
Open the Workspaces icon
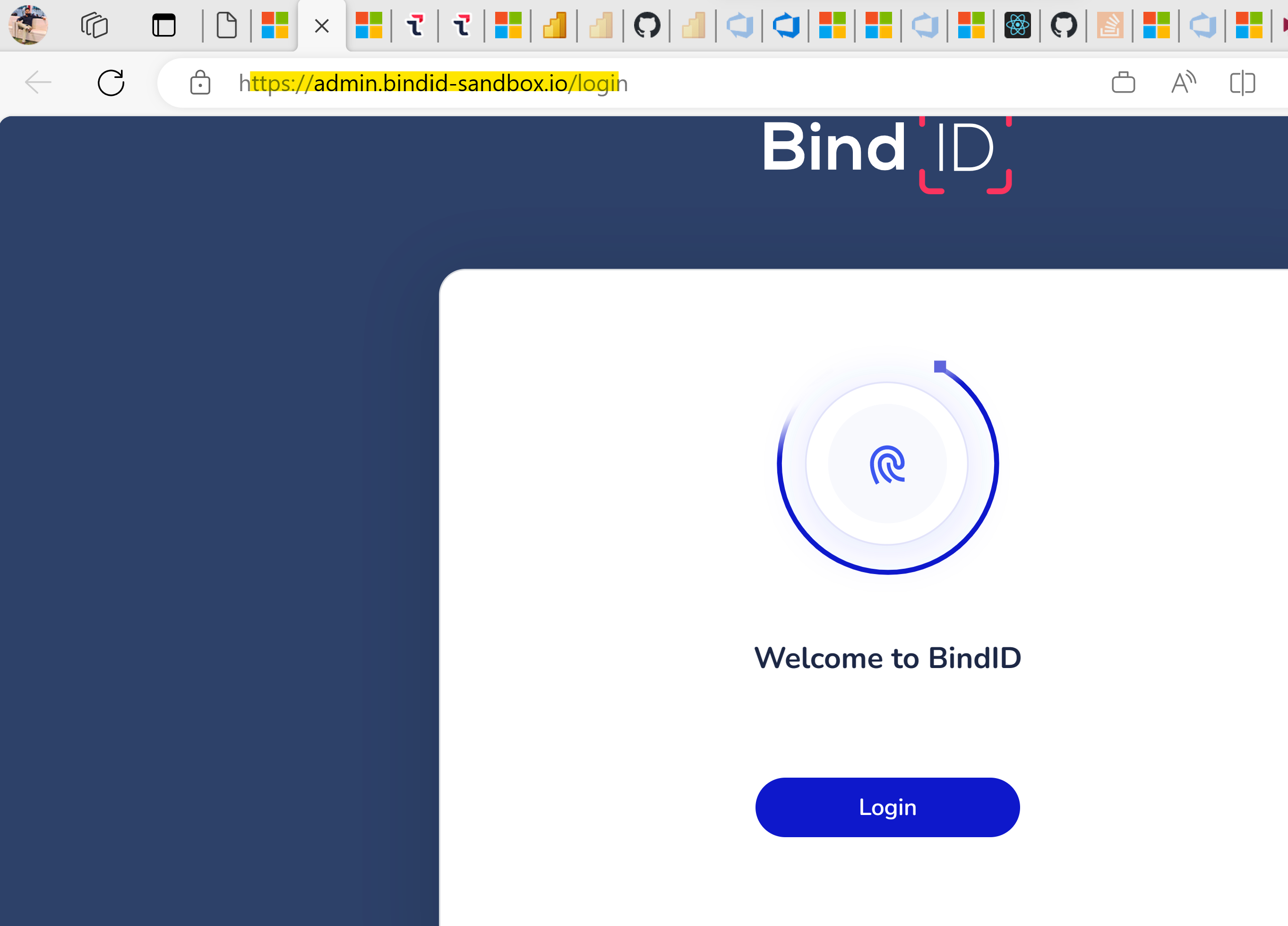tap(94, 26)
